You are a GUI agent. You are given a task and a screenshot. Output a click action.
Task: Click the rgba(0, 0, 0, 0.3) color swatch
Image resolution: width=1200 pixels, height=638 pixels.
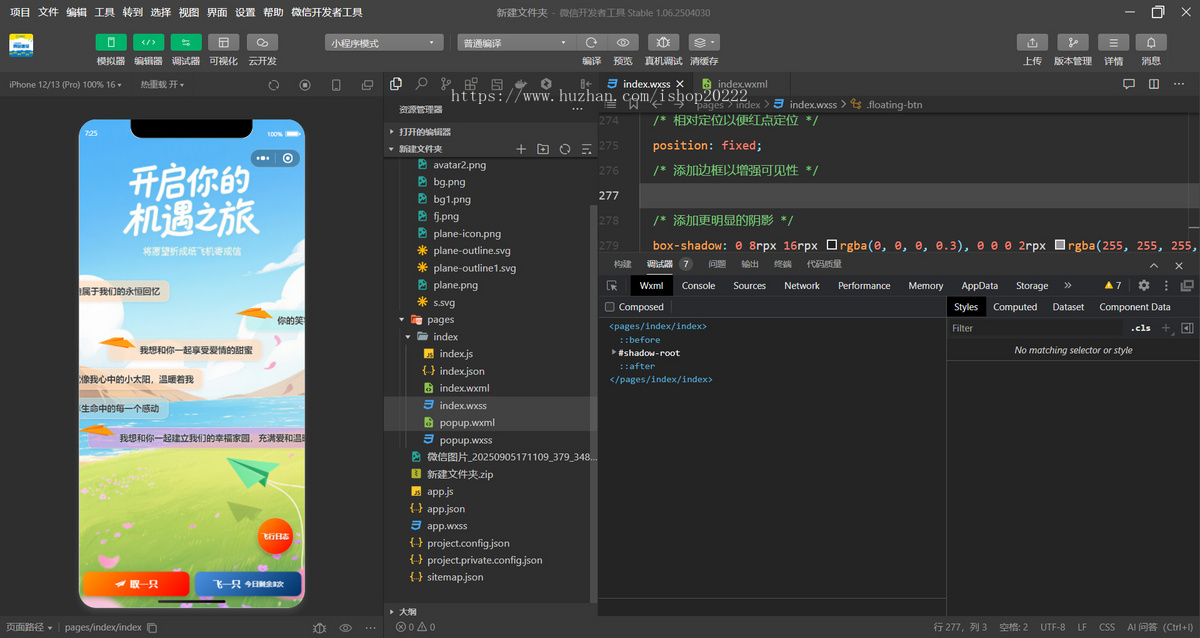(x=832, y=245)
